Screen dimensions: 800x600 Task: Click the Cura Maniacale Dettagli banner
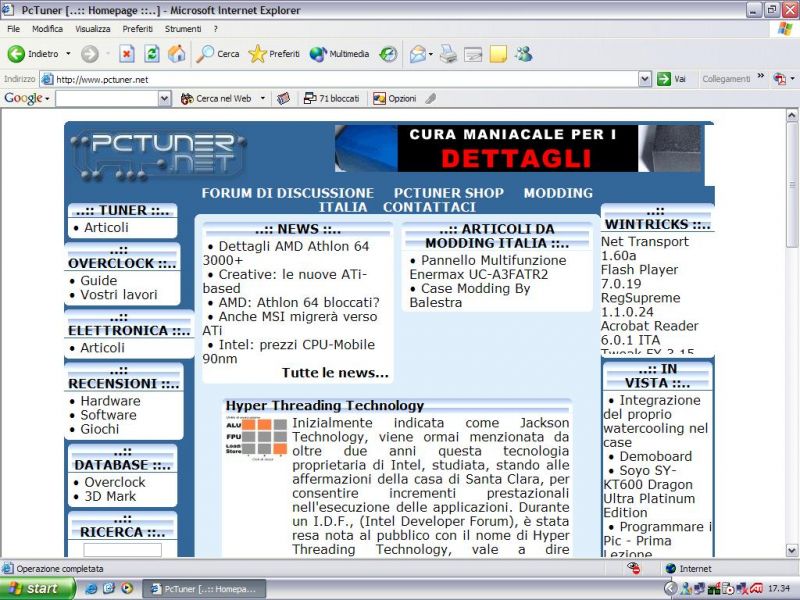tap(517, 148)
